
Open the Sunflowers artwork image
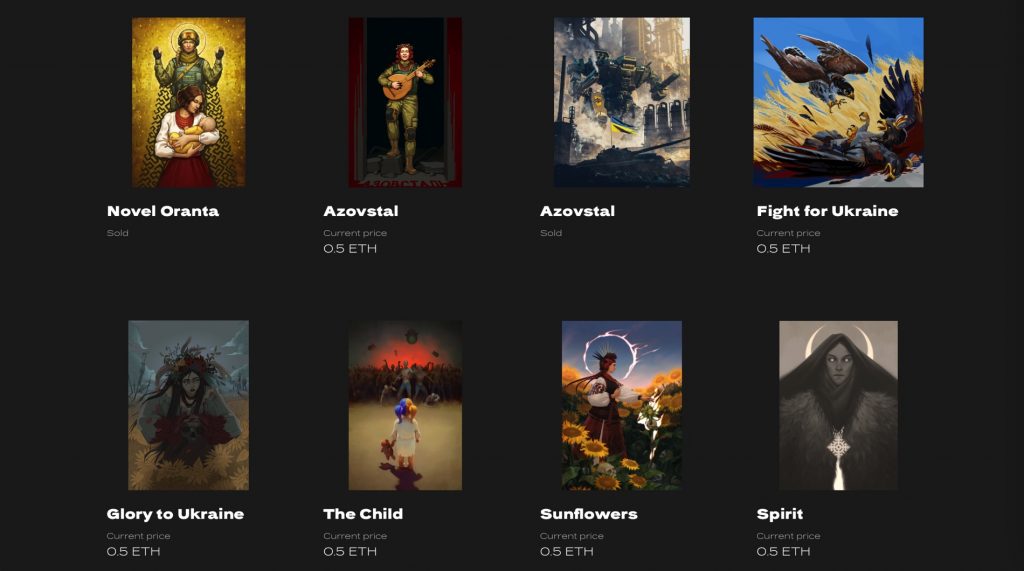click(x=622, y=405)
